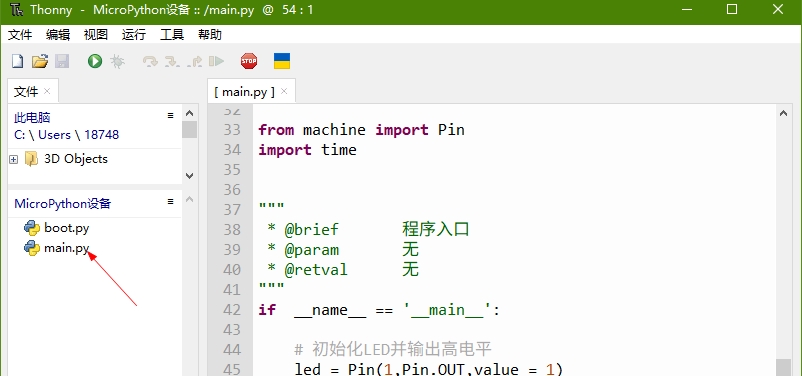This screenshot has height=376, width=802.
Task: Open the 工具 menu
Action: (x=172, y=35)
